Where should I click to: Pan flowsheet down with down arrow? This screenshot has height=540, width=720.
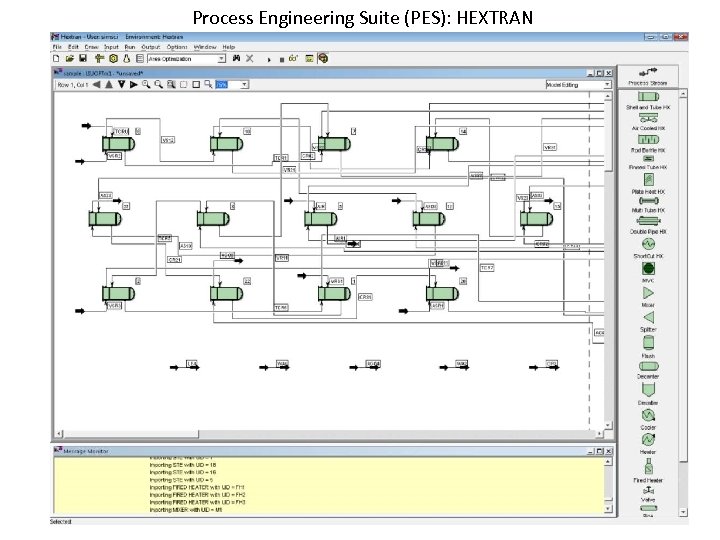(121, 84)
